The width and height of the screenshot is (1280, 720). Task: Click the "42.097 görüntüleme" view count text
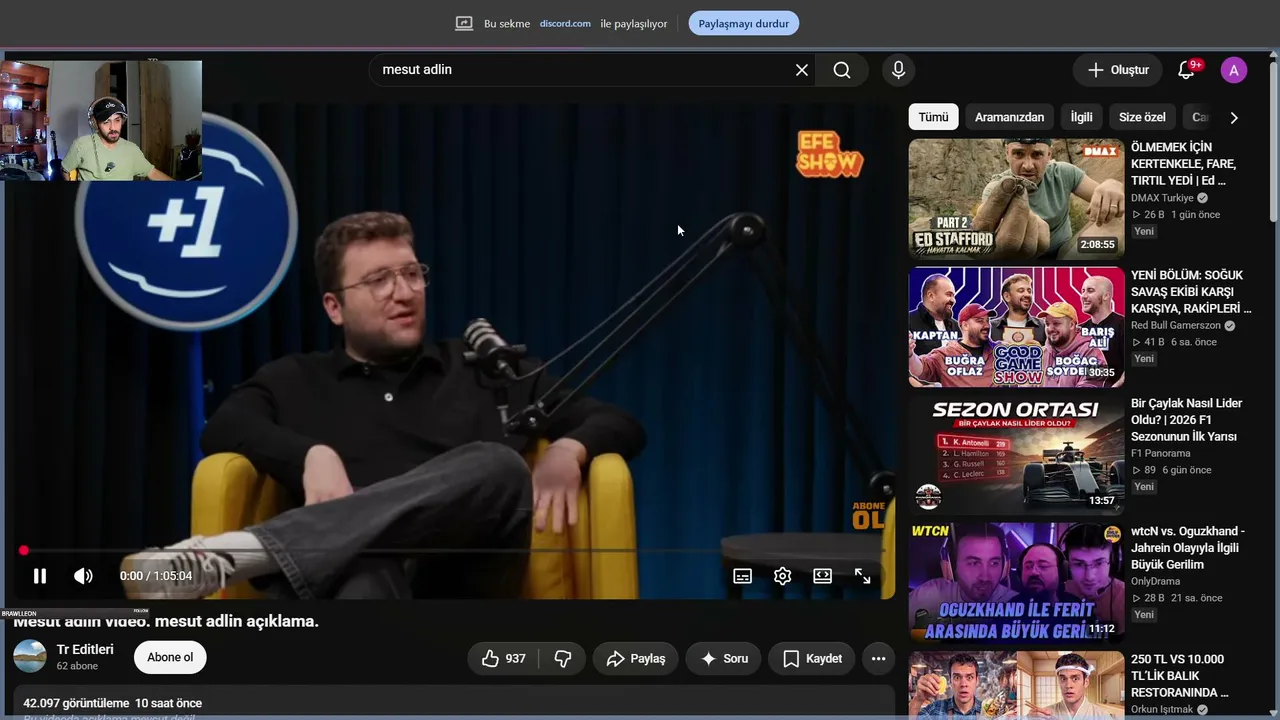tap(77, 704)
